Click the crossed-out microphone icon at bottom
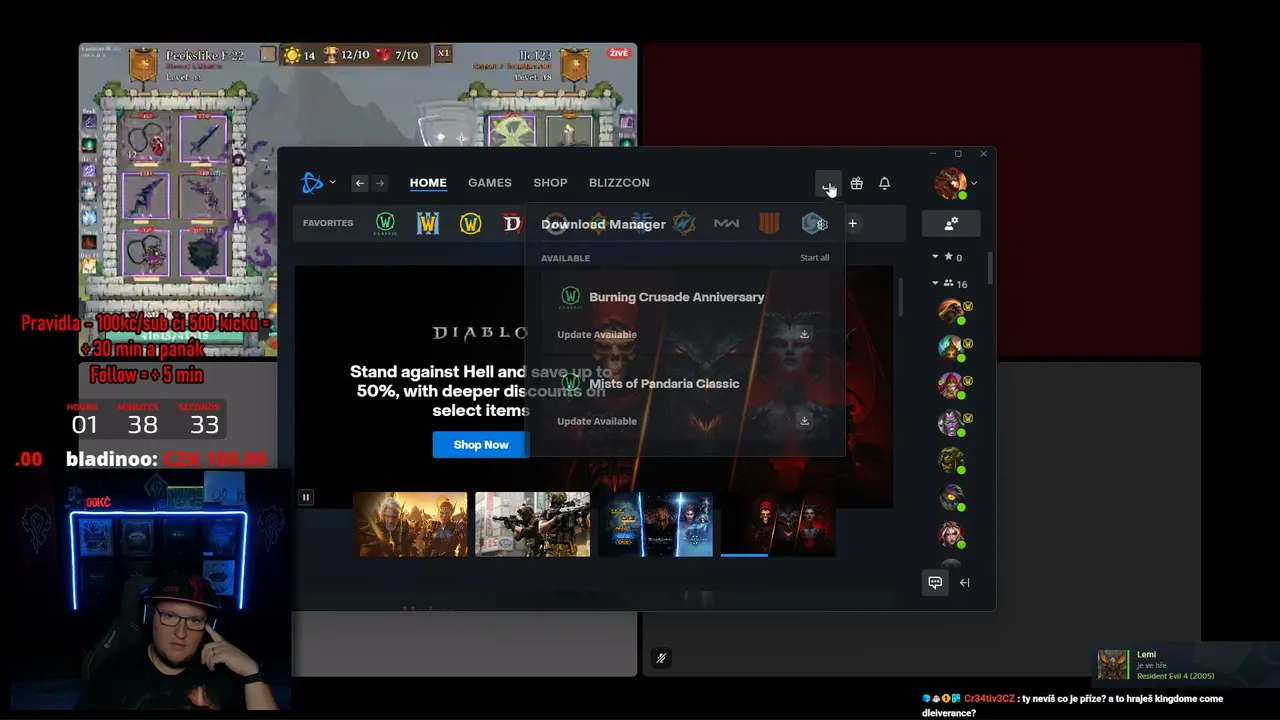The image size is (1280, 720). [x=661, y=658]
